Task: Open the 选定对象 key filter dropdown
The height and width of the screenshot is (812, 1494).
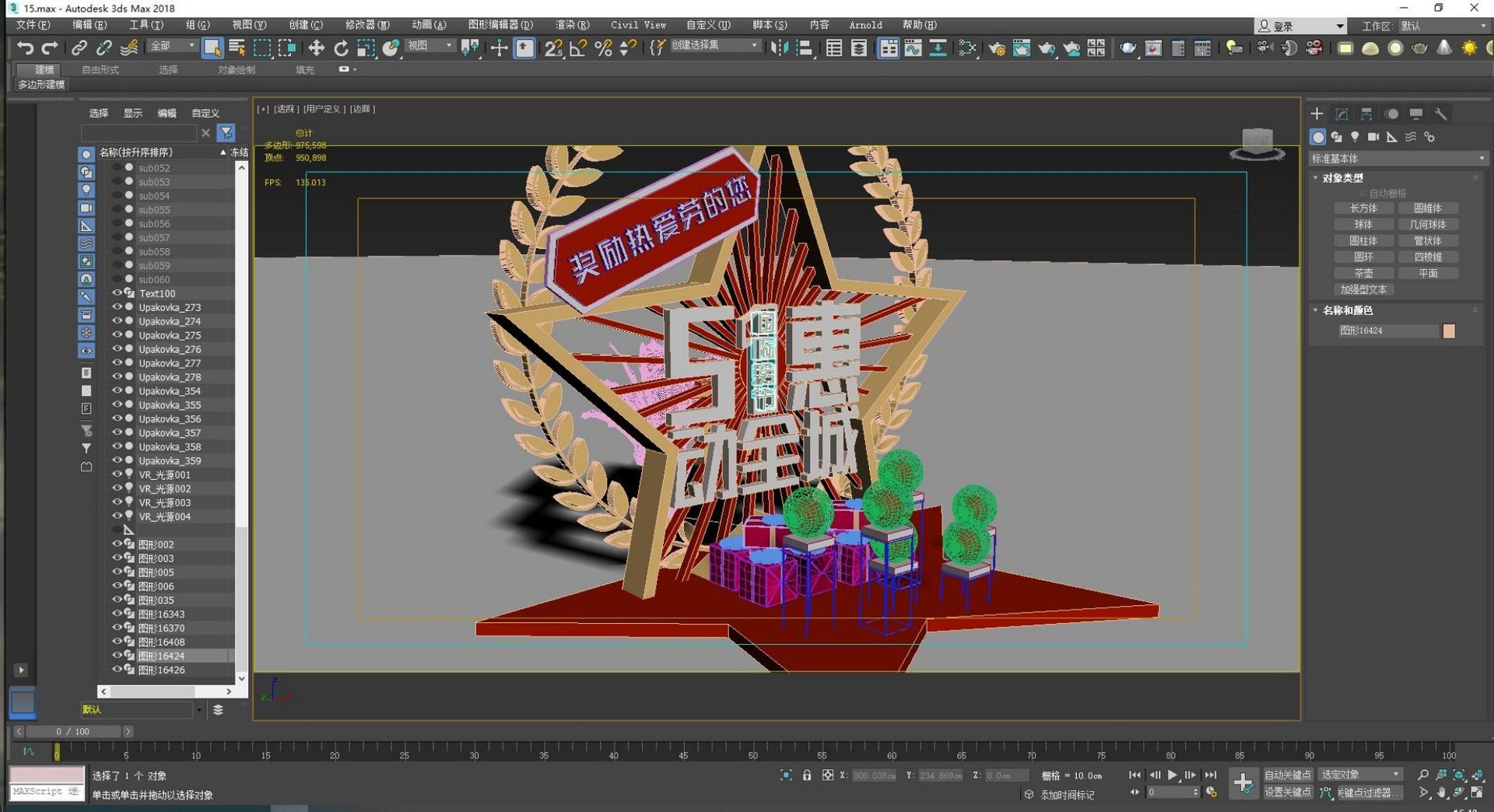Action: 1361,775
